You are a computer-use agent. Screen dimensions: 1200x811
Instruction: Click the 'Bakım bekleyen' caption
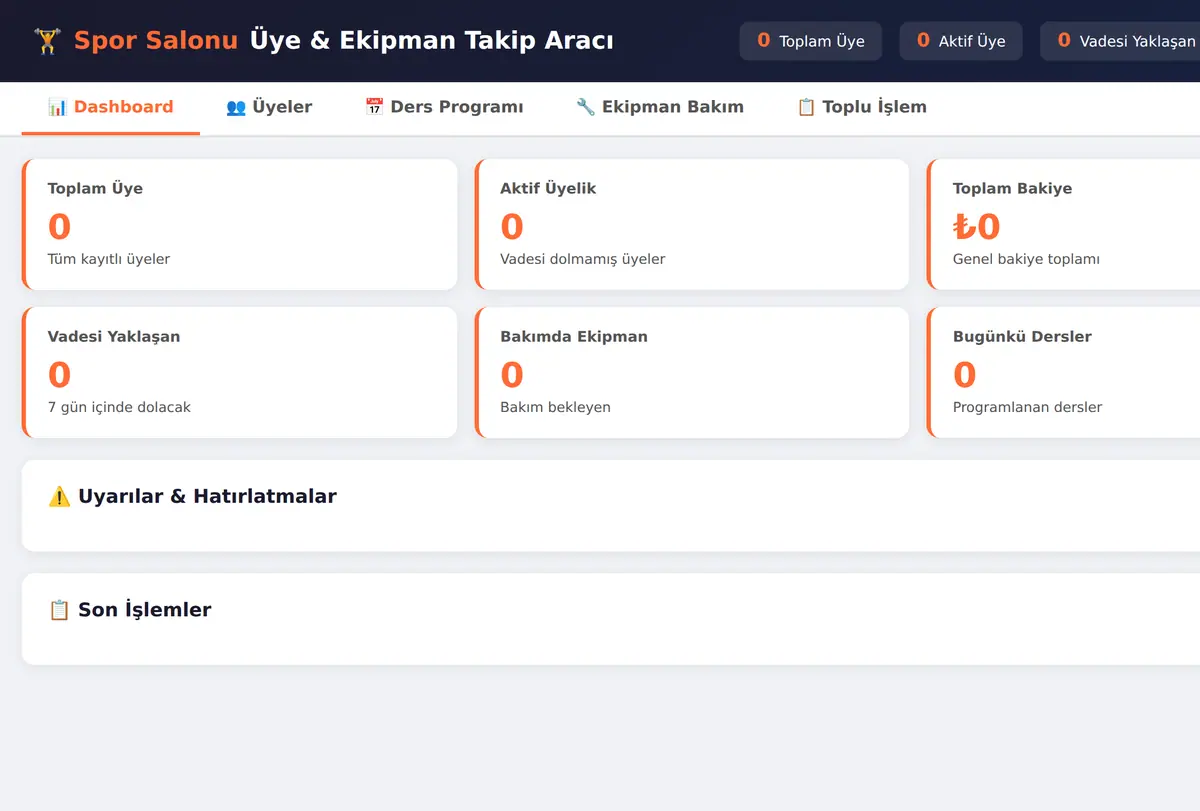[x=556, y=407]
